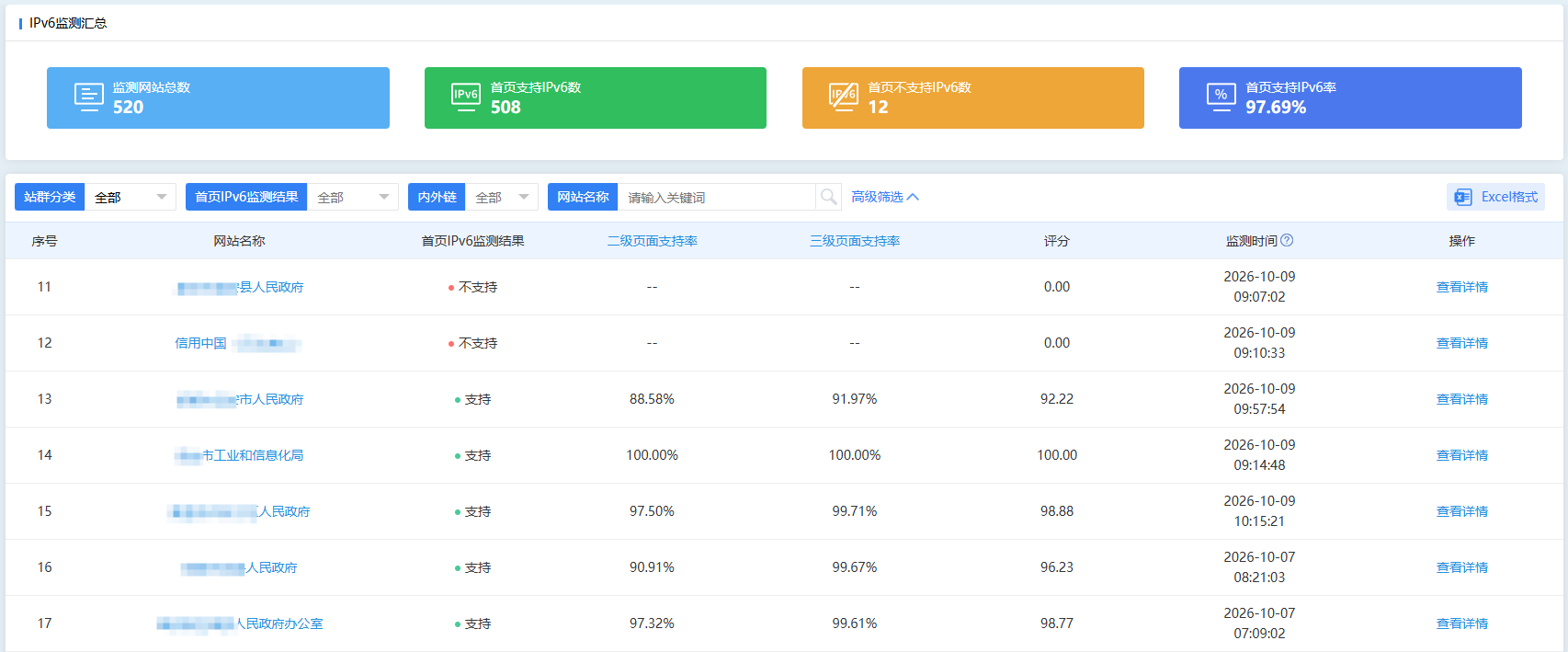Open 人民政府办公室 site link
The image size is (1568, 652).
click(239, 623)
